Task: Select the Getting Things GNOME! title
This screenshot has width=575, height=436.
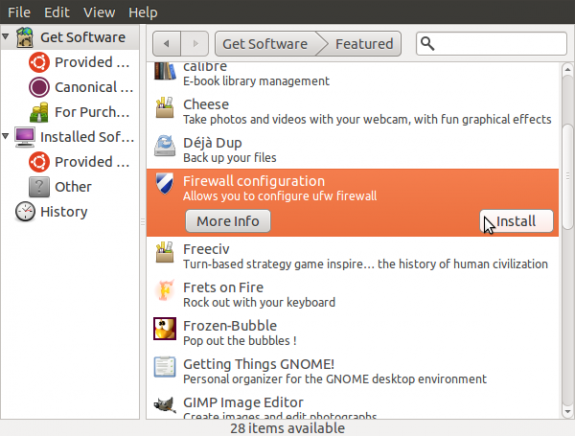Action: click(259, 364)
